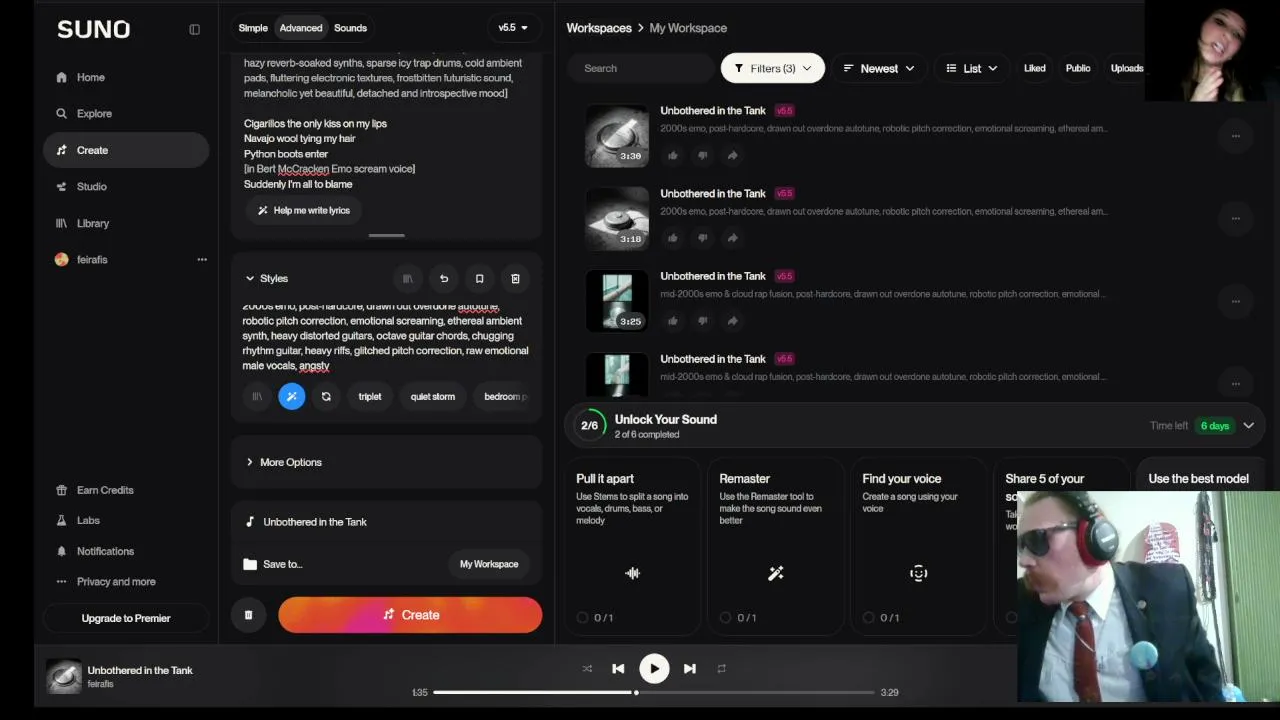This screenshot has width=1280, height=720.
Task: Share the 3:18 song
Action: tap(732, 238)
